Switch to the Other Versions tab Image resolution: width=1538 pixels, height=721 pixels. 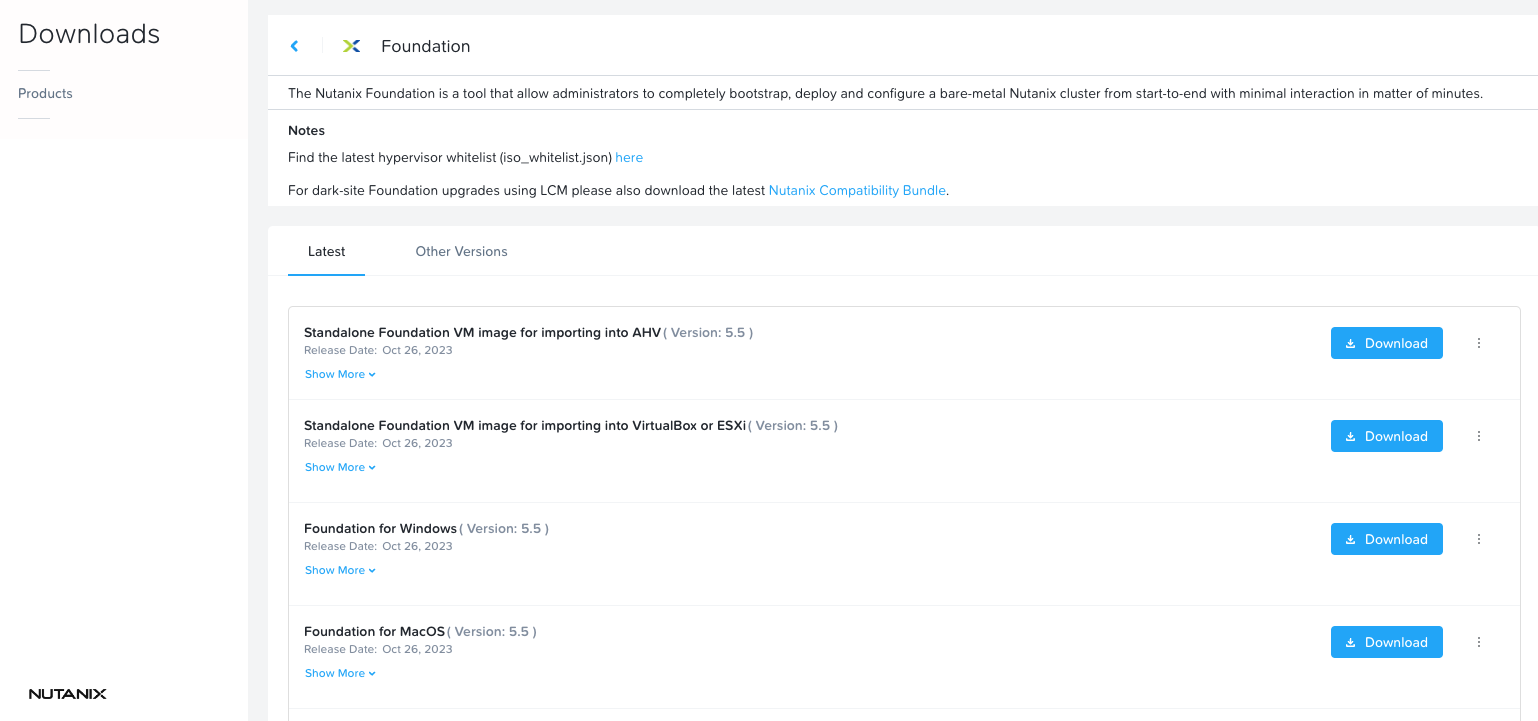pos(461,252)
